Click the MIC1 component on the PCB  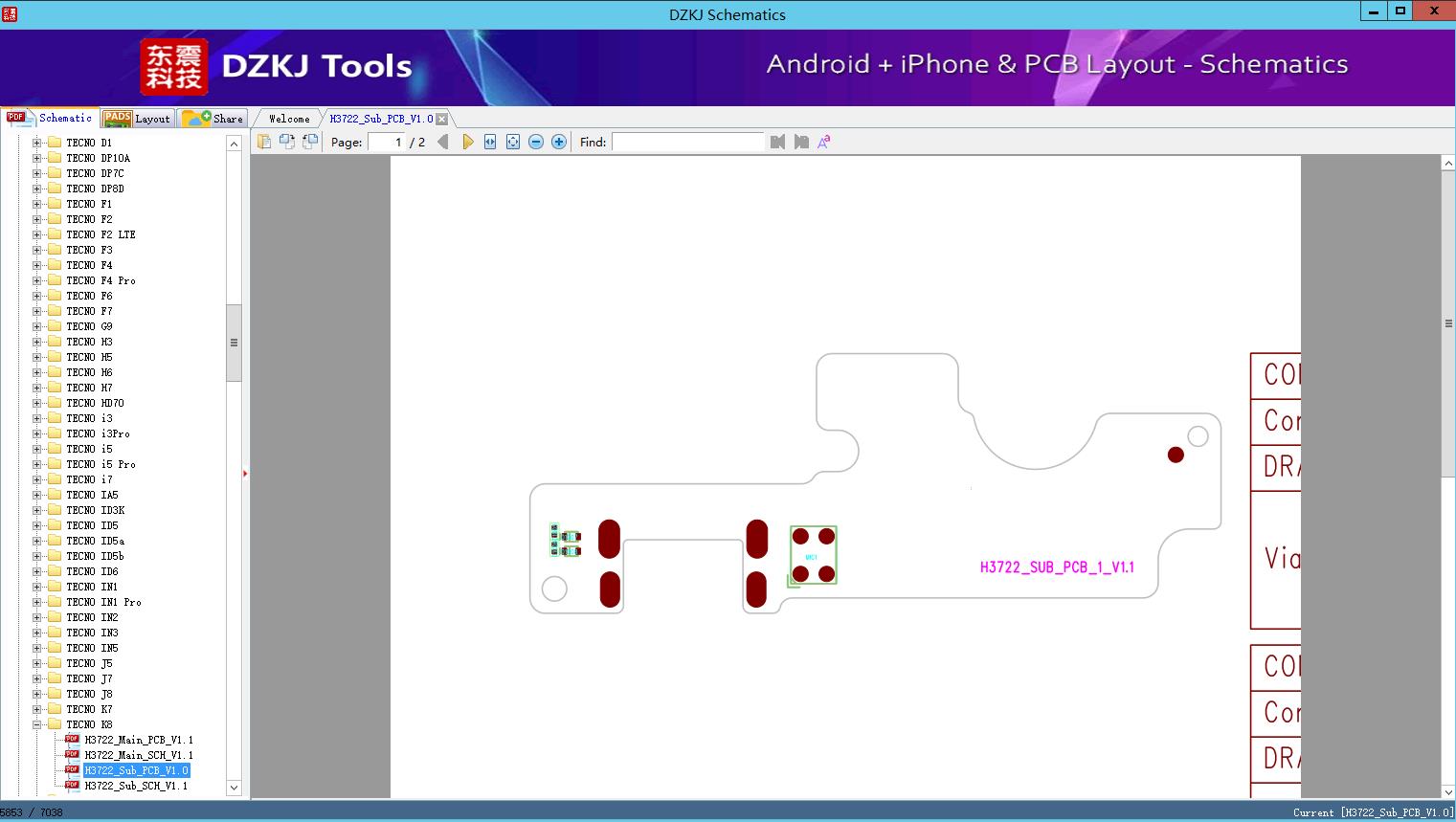tap(813, 555)
